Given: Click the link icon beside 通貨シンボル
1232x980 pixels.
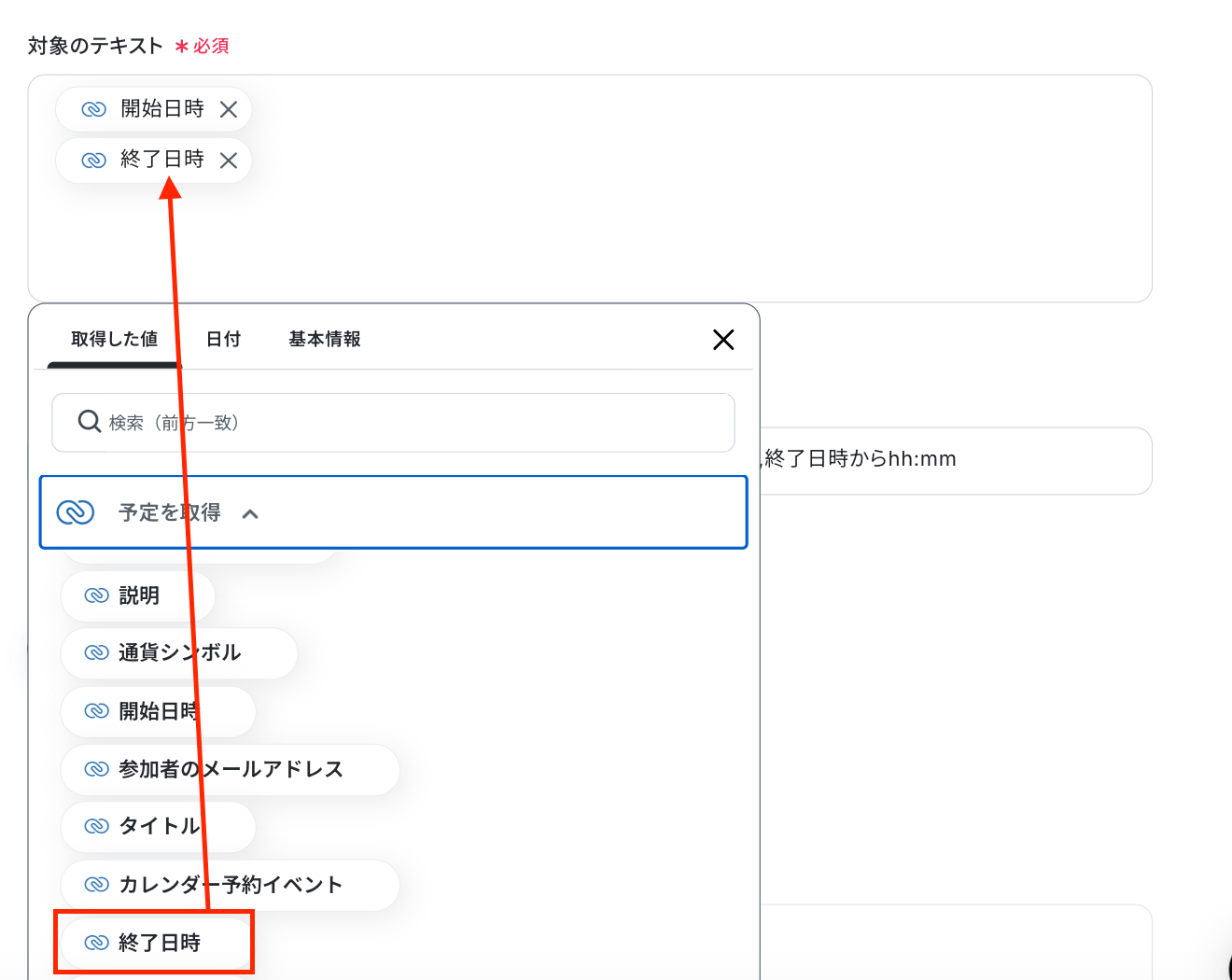Looking at the screenshot, I should [x=97, y=653].
